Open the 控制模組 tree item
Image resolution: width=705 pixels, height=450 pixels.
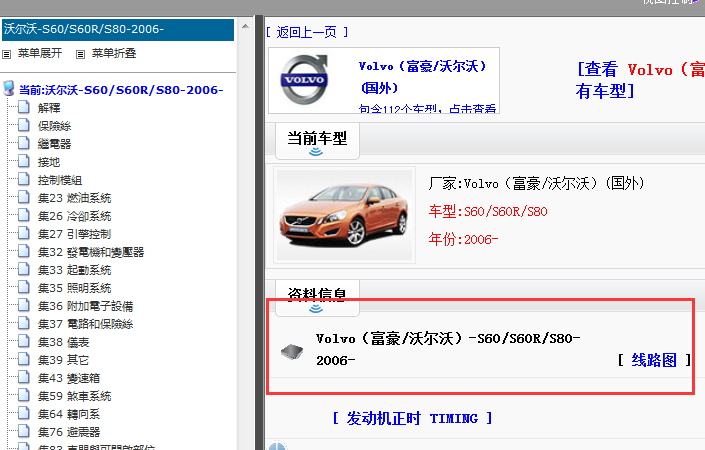point(60,180)
